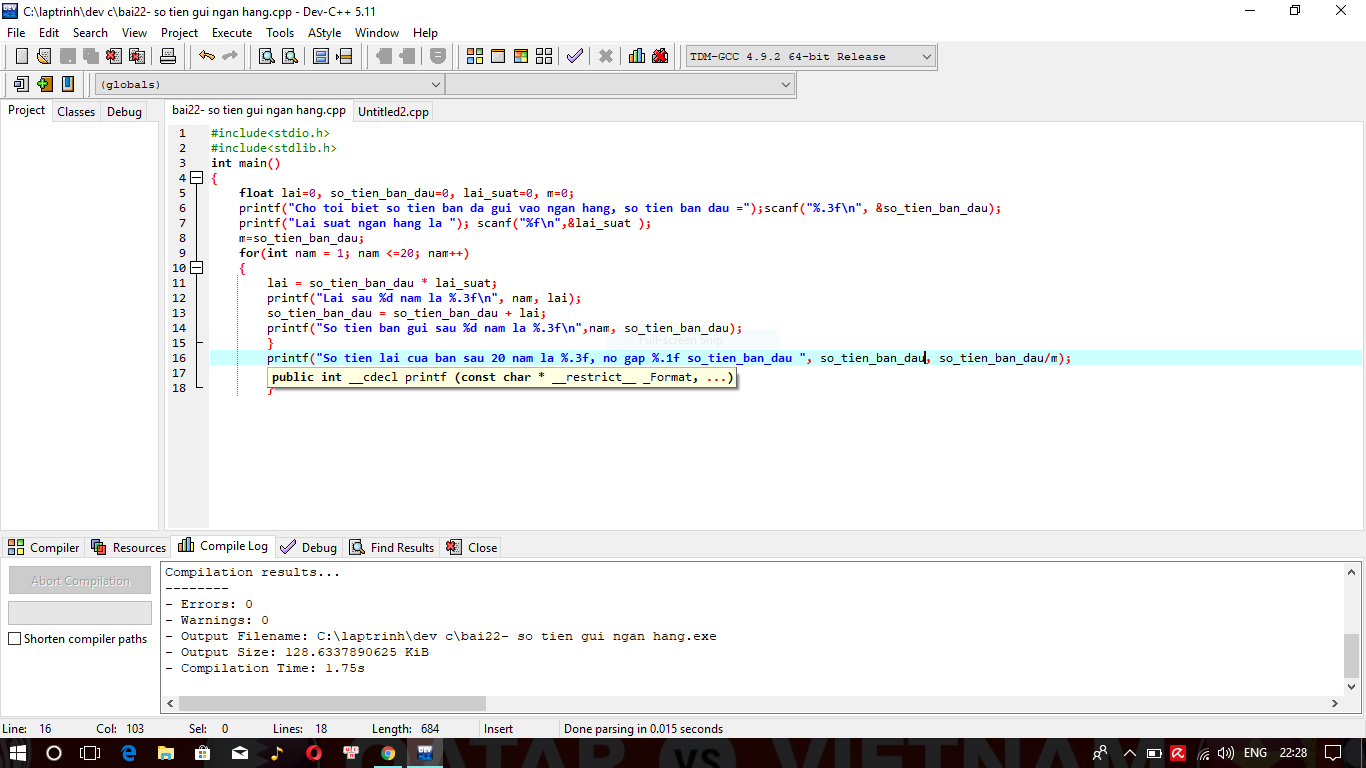Open Profile Analysis bar chart icon
Image resolution: width=1366 pixels, height=768 pixels.
point(637,56)
